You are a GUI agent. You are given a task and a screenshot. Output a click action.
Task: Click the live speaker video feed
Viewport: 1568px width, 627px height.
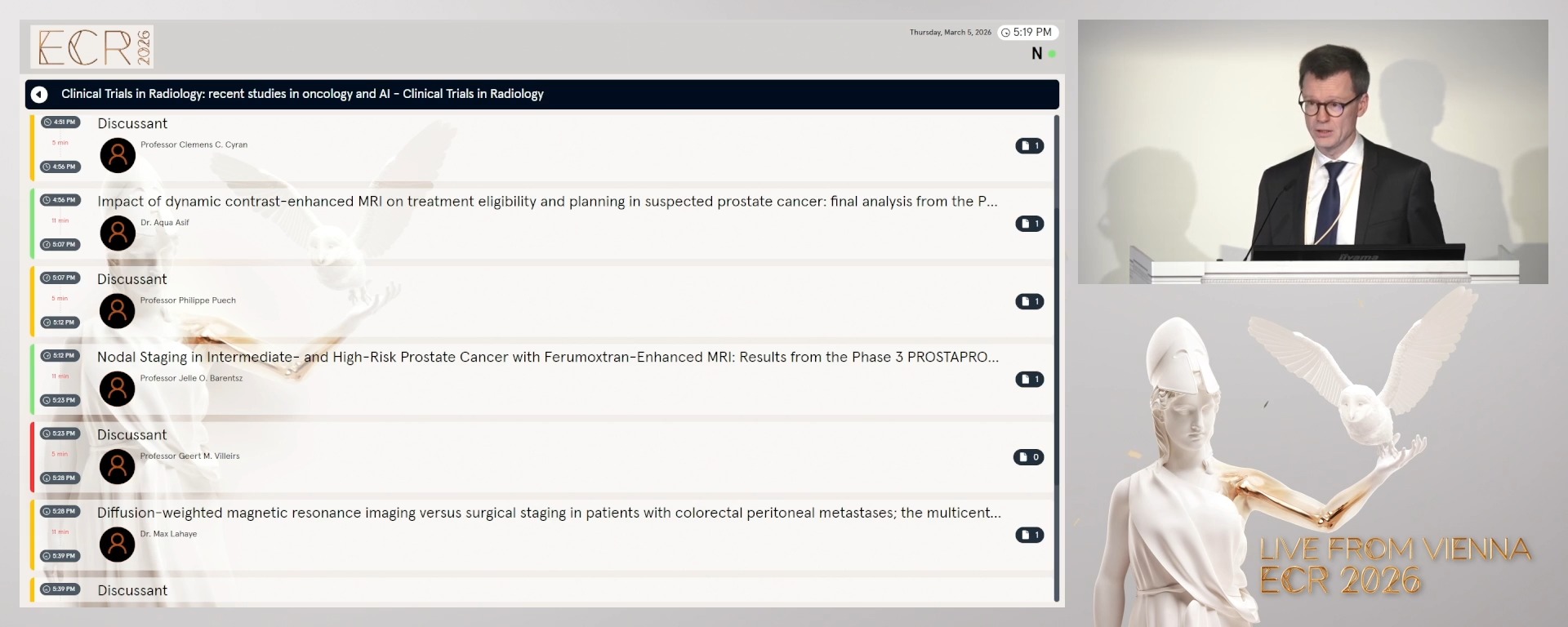(x=1312, y=152)
